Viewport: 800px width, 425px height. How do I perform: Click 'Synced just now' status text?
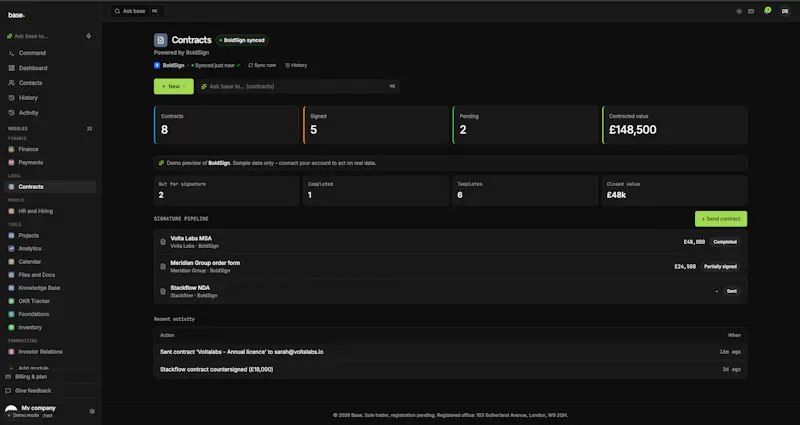point(215,65)
